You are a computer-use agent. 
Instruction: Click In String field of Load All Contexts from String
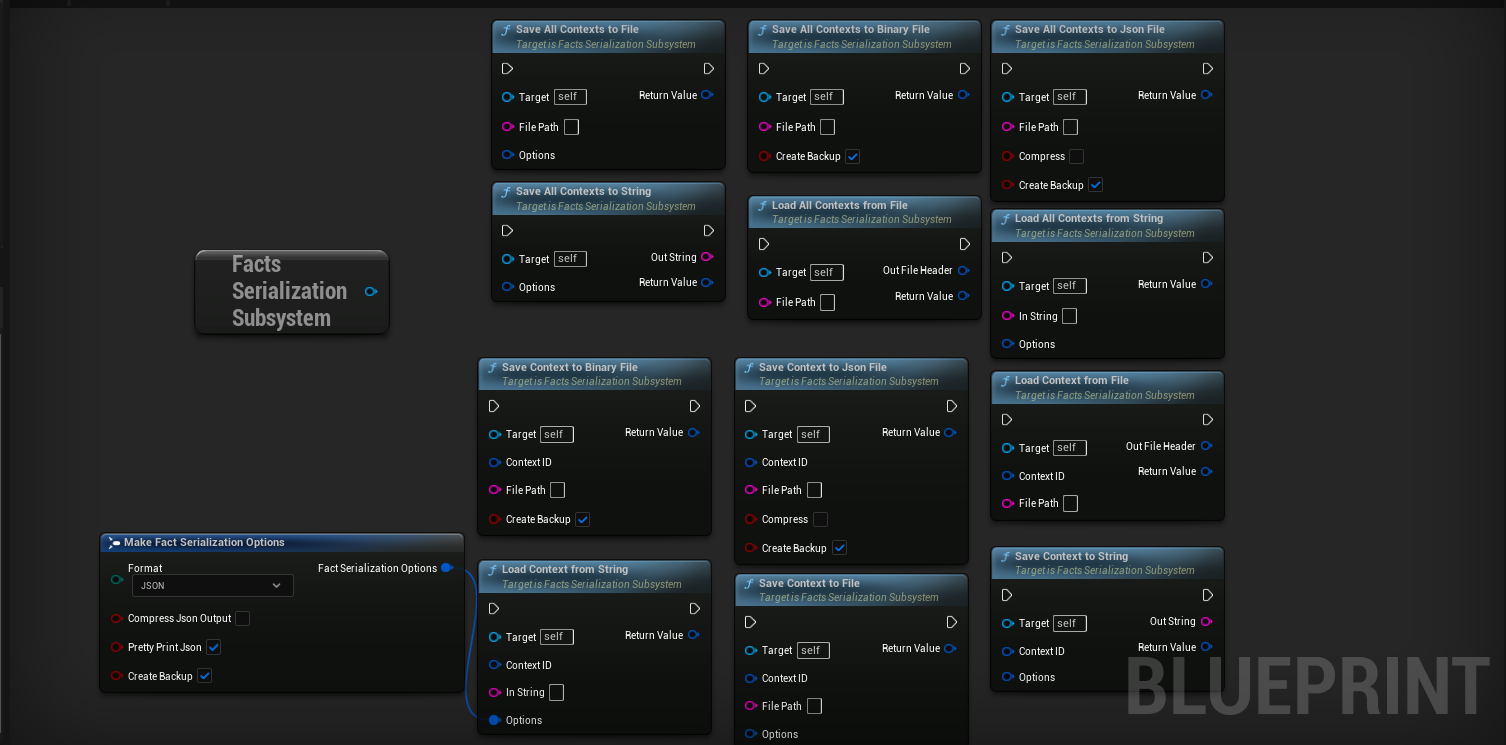(1069, 316)
